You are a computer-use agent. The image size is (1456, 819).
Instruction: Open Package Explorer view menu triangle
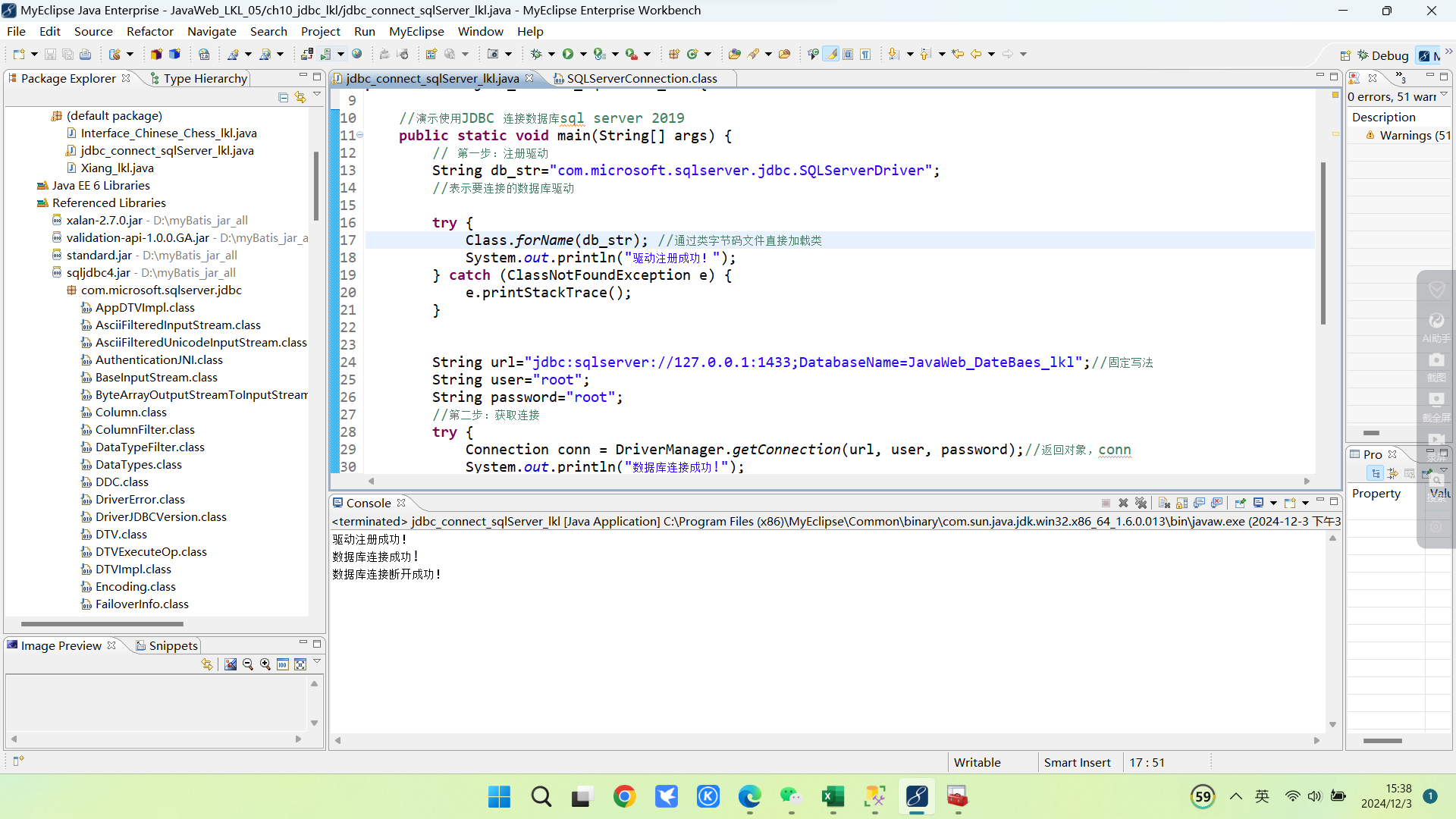tap(317, 95)
